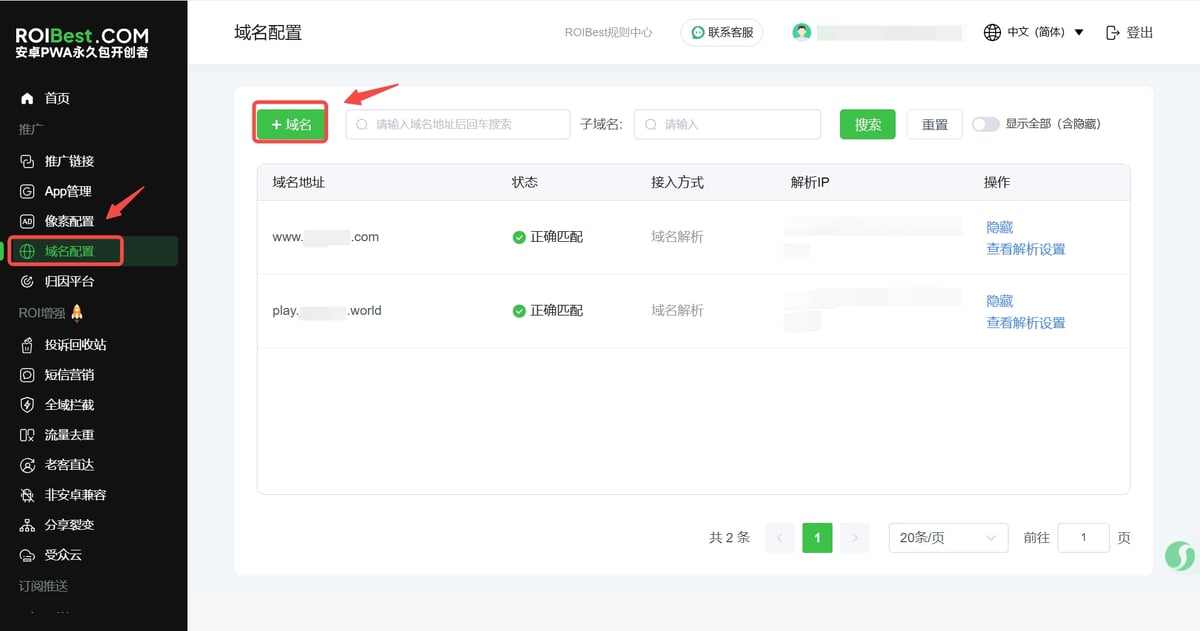Screen dimensions: 1200x631
Task: Click the App管理 sidebar icon
Action: tap(27, 191)
